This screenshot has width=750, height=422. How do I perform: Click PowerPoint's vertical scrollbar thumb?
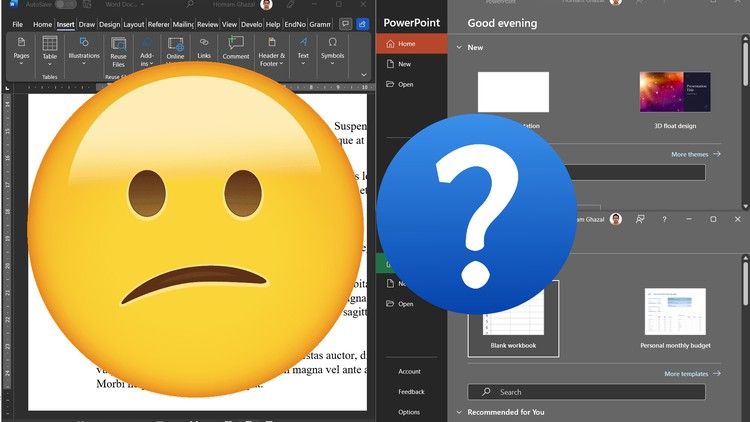[745, 67]
